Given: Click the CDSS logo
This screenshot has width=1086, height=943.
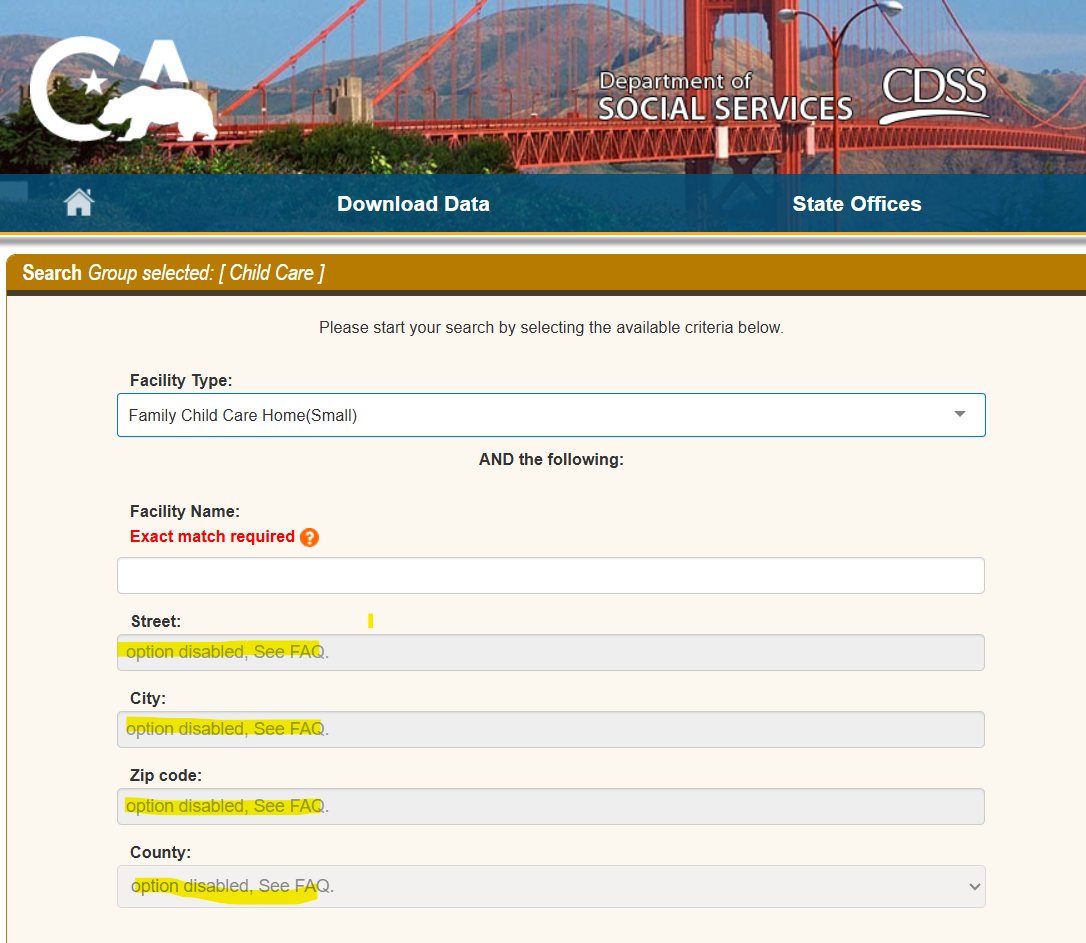Looking at the screenshot, I should 934,95.
